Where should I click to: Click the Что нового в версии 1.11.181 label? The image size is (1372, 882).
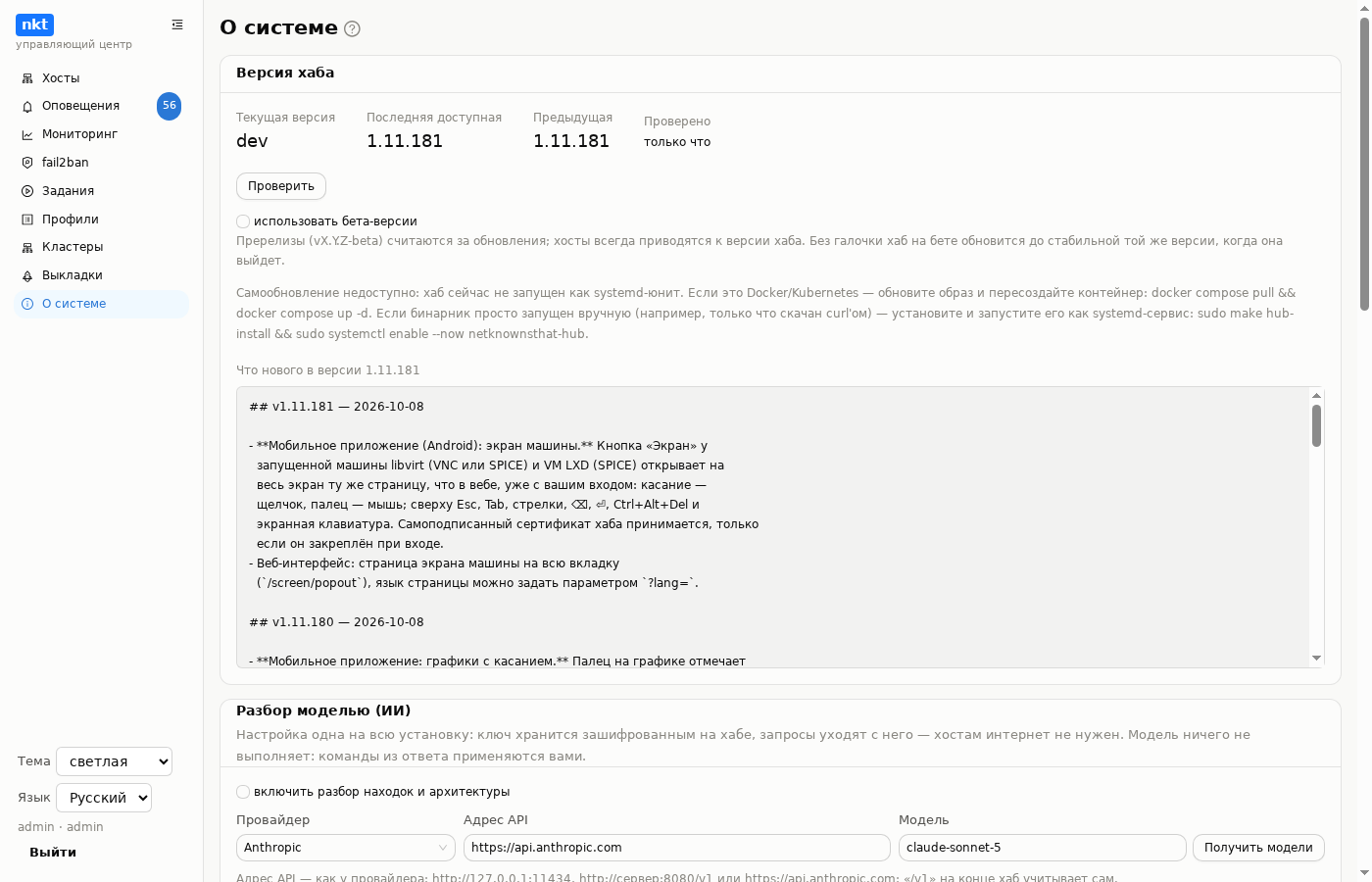click(x=328, y=370)
